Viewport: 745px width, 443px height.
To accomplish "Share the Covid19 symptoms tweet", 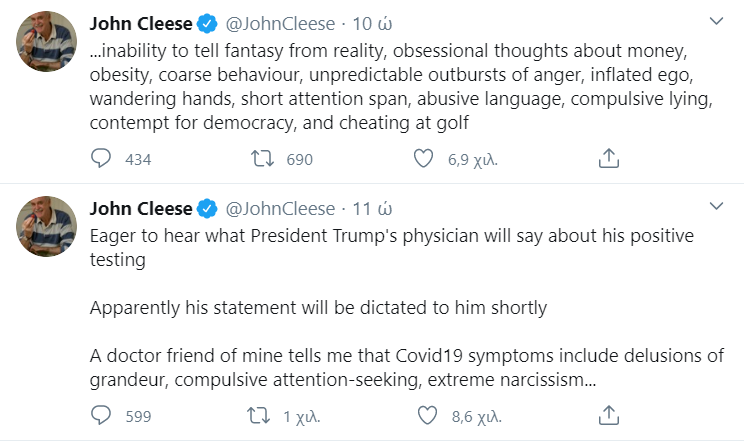I will pos(608,415).
